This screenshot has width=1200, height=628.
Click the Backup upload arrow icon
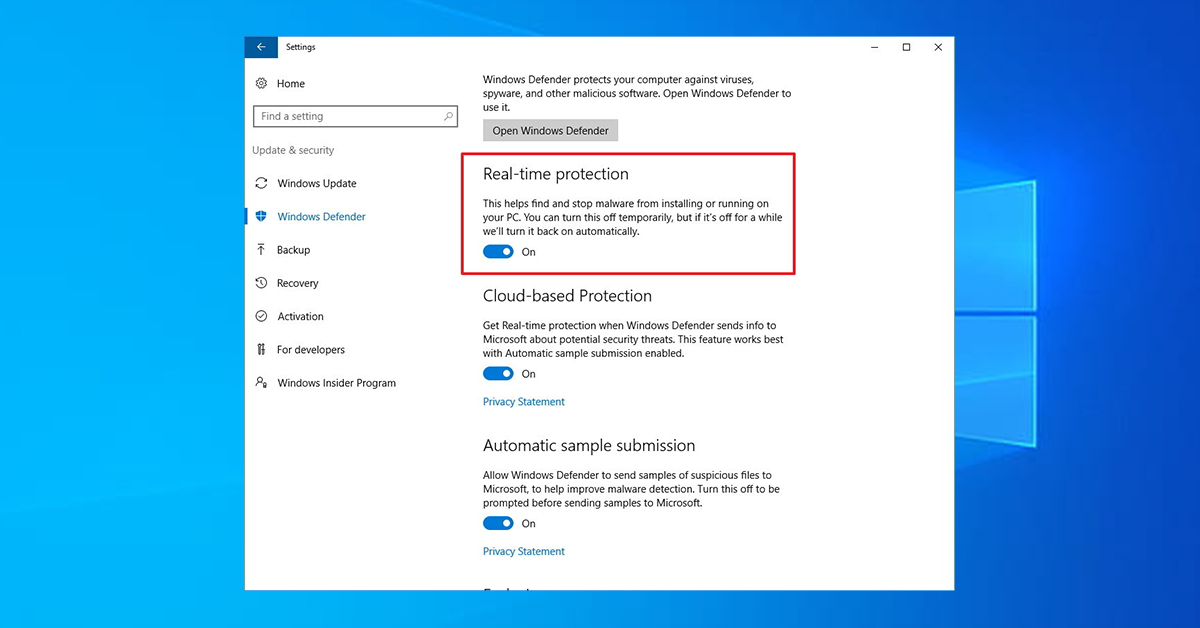pos(261,250)
